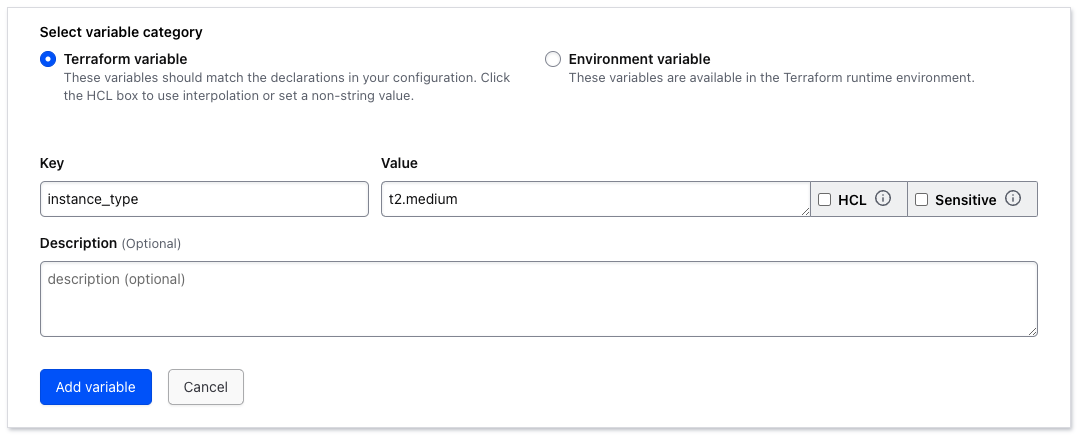Click the info icon next to Sensitive
Screen dimensions: 1091x445
1013,199
